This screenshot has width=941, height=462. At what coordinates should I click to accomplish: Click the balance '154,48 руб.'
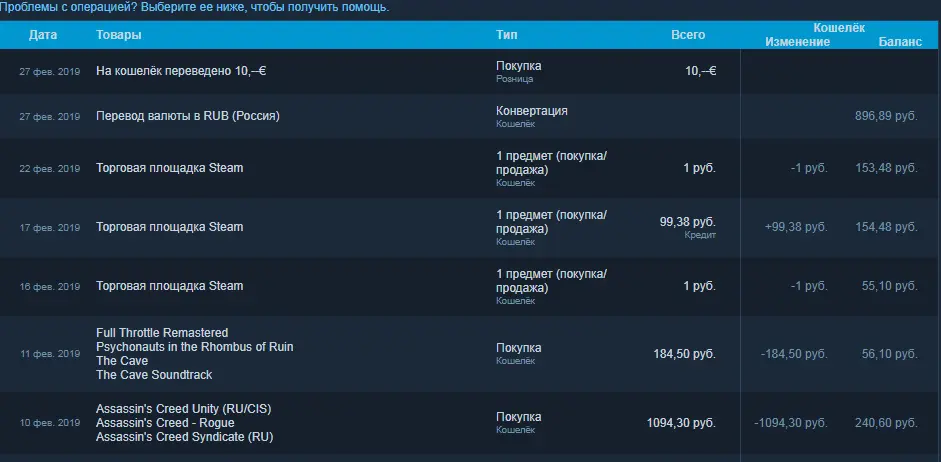tap(886, 227)
